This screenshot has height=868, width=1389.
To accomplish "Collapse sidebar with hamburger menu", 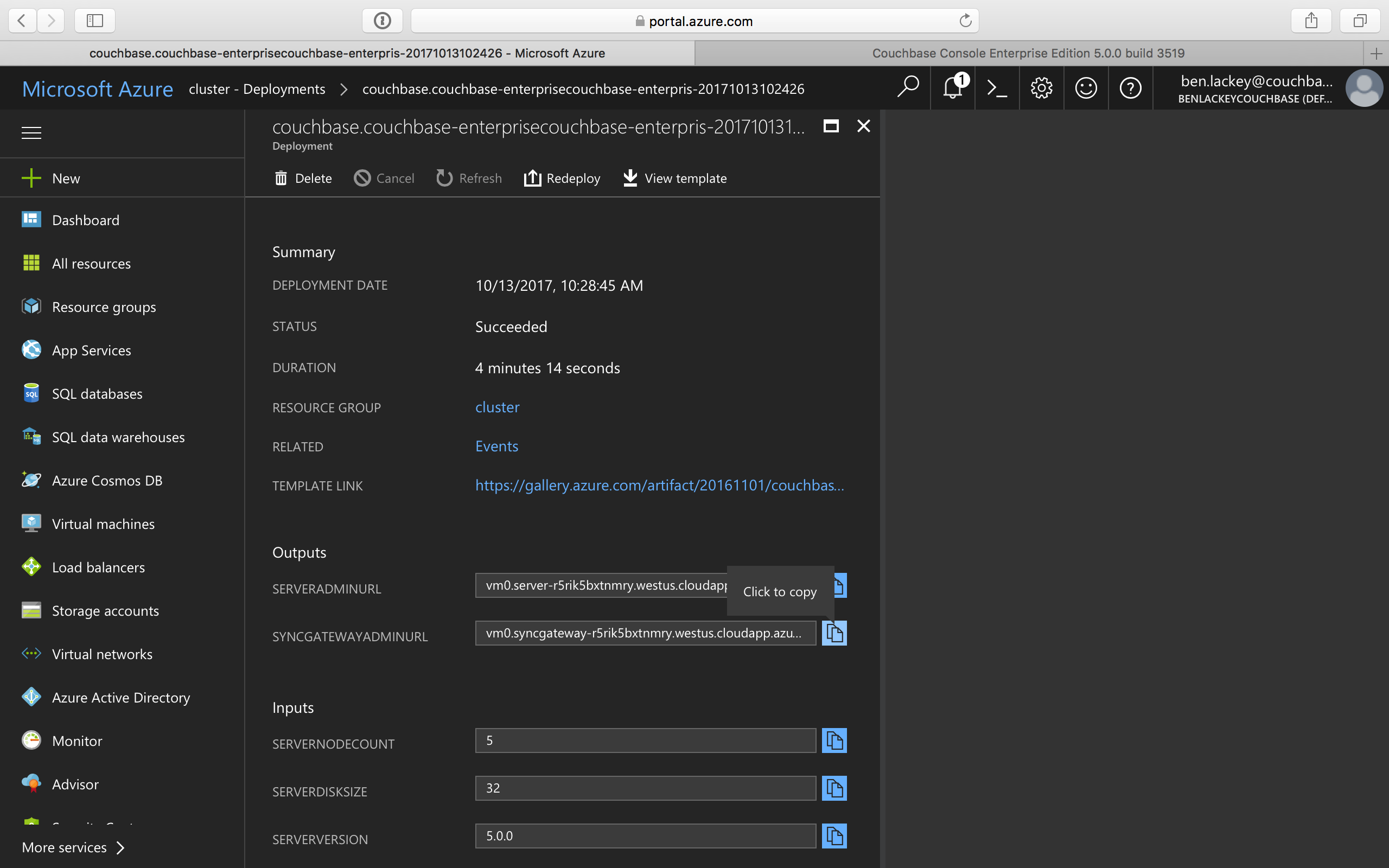I will coord(31,132).
